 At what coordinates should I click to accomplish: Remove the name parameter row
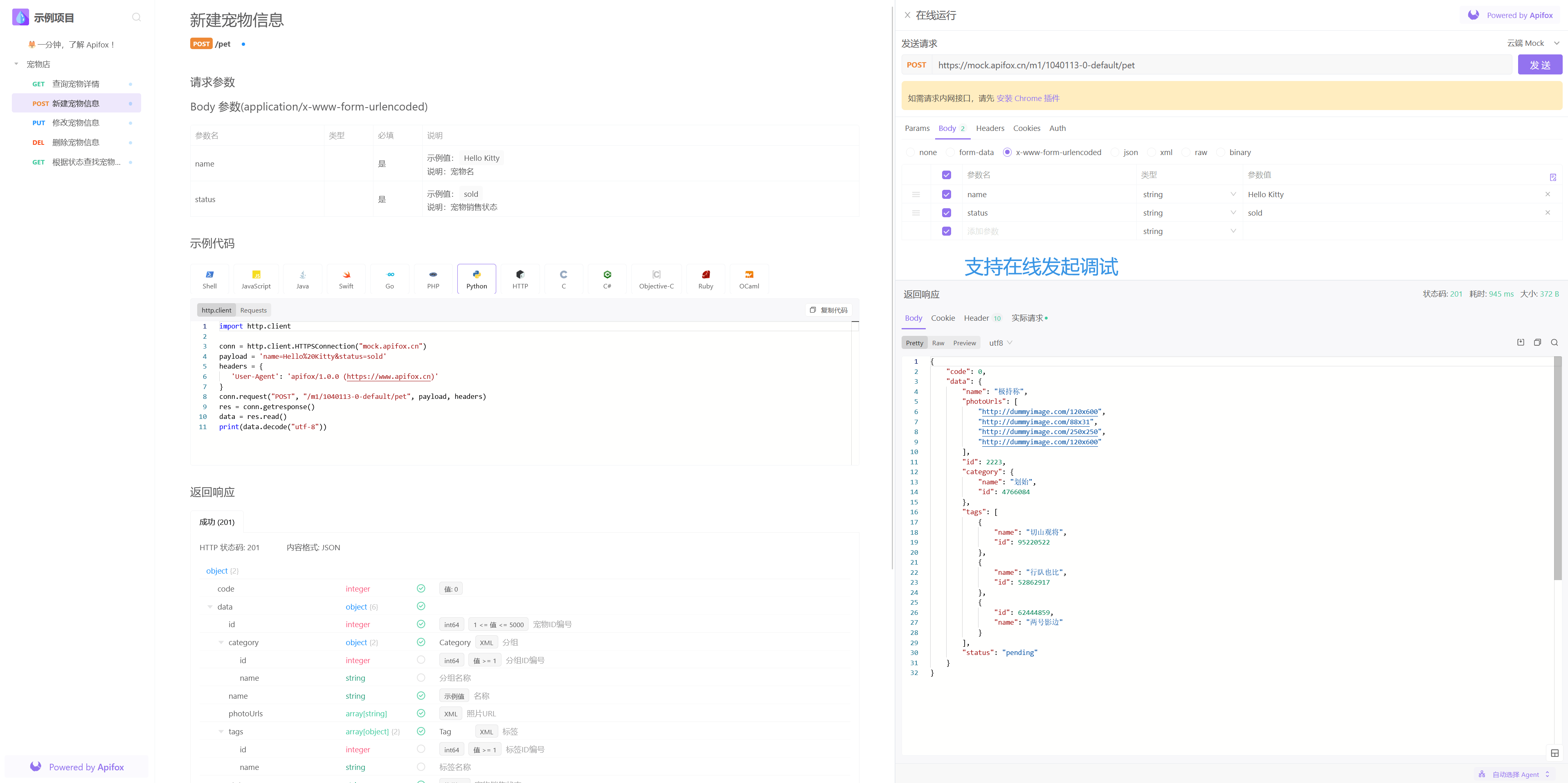[1547, 194]
